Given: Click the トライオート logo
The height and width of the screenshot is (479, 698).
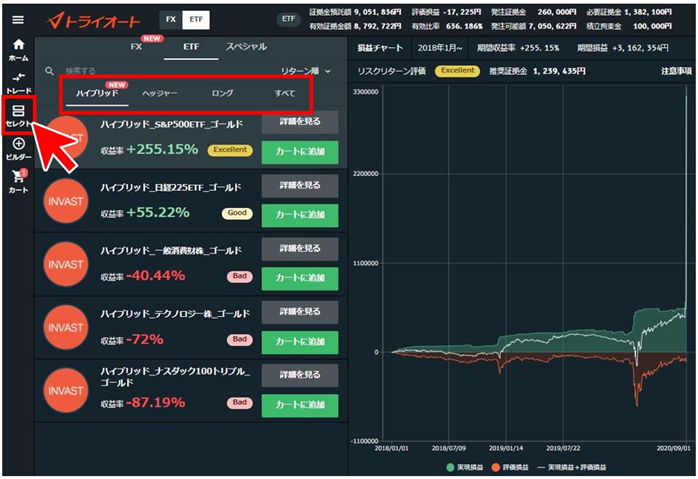Looking at the screenshot, I should [93, 20].
